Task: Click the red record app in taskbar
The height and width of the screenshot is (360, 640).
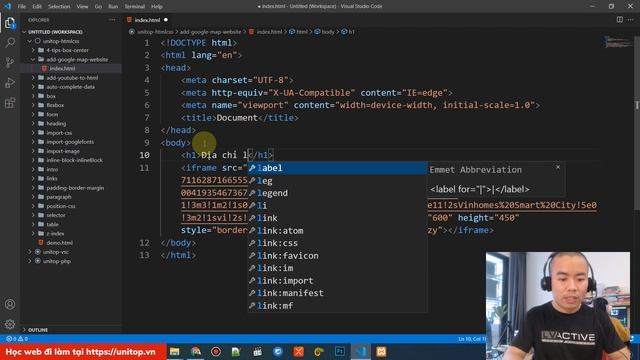Action: [x=216, y=351]
